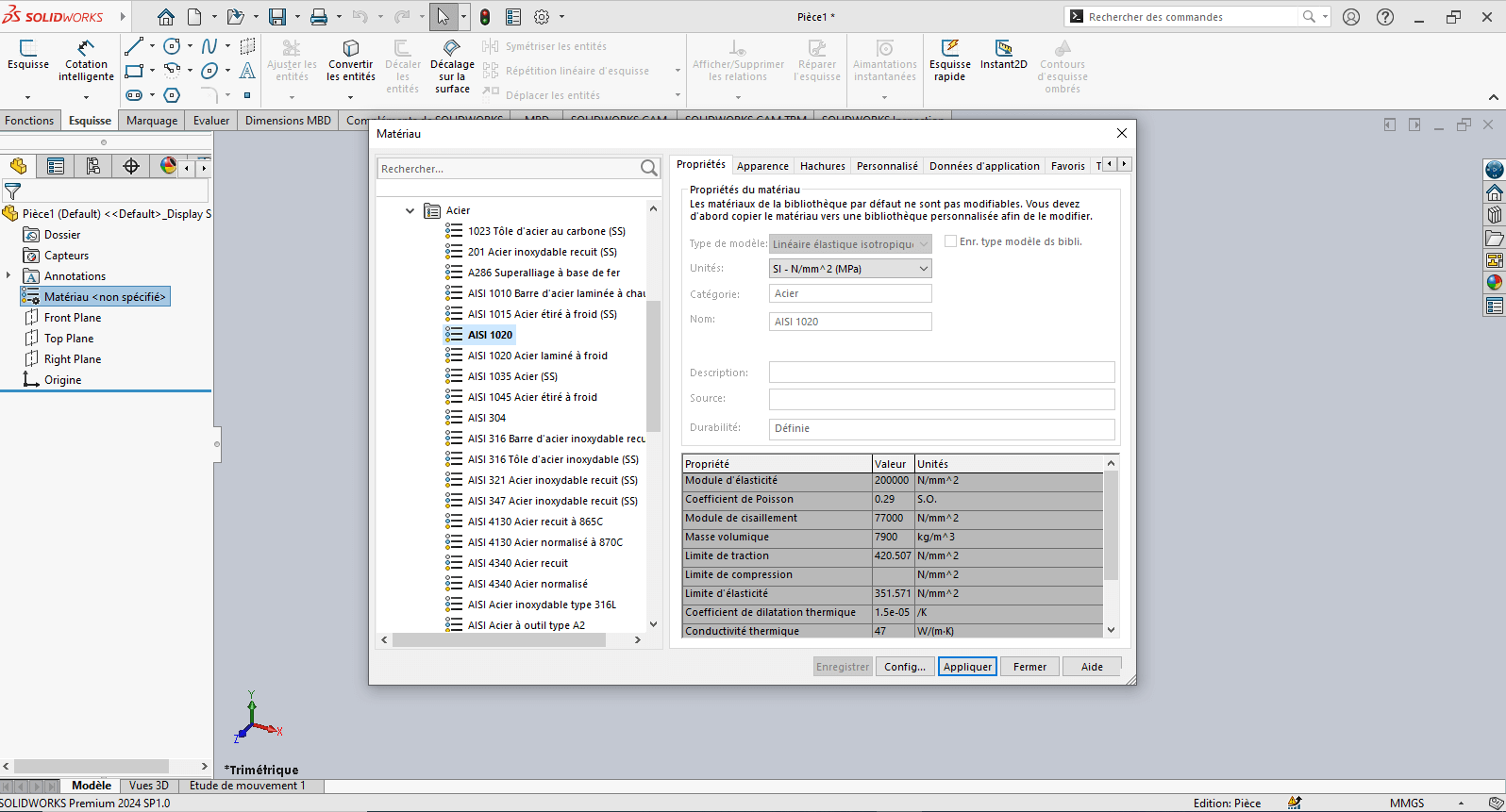Open the home icon in top toolbar
This screenshot has height=812, width=1506.
pyautogui.click(x=166, y=17)
